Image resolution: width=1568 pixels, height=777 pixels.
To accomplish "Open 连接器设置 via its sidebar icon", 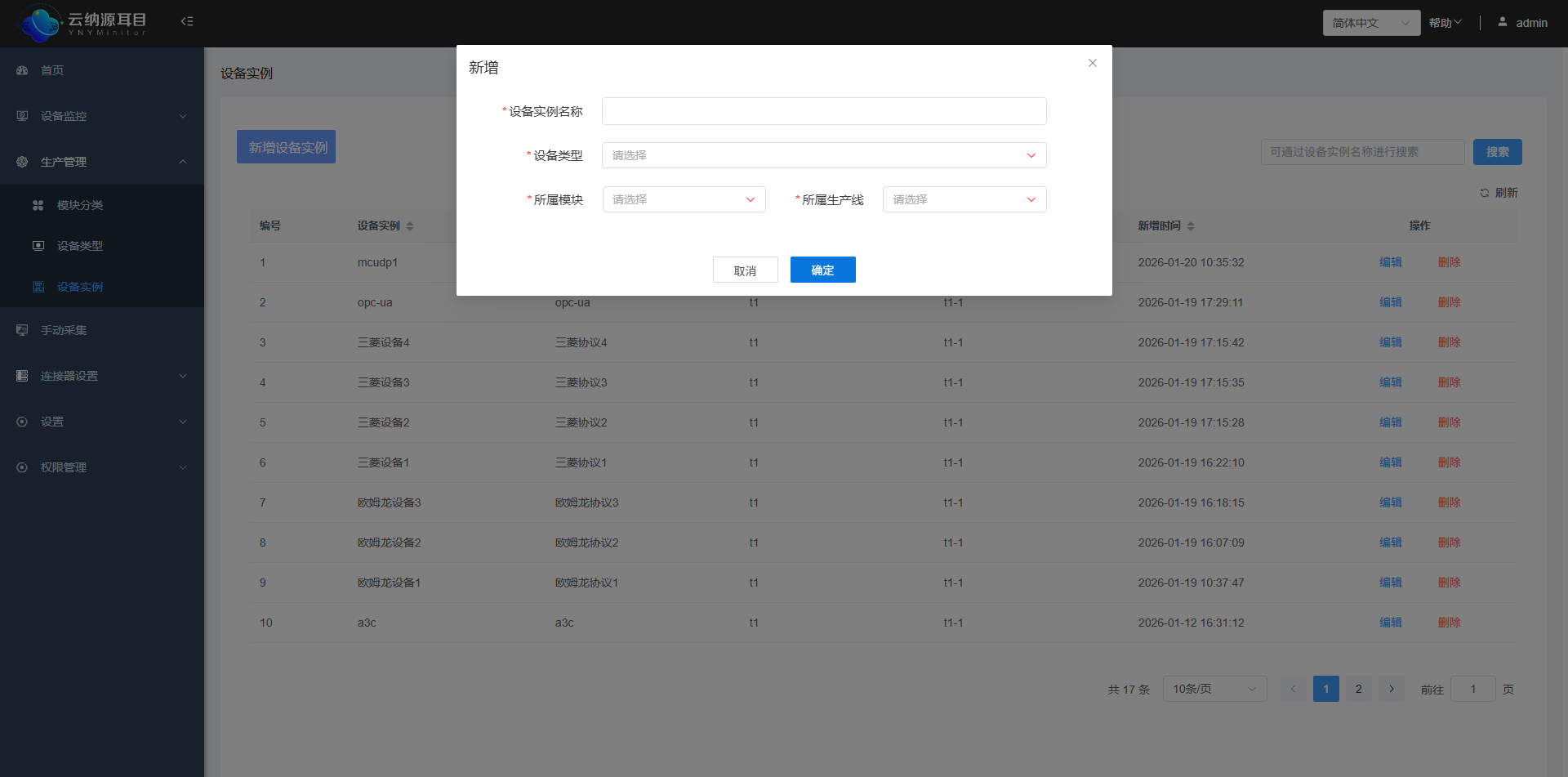I will pyautogui.click(x=21, y=376).
